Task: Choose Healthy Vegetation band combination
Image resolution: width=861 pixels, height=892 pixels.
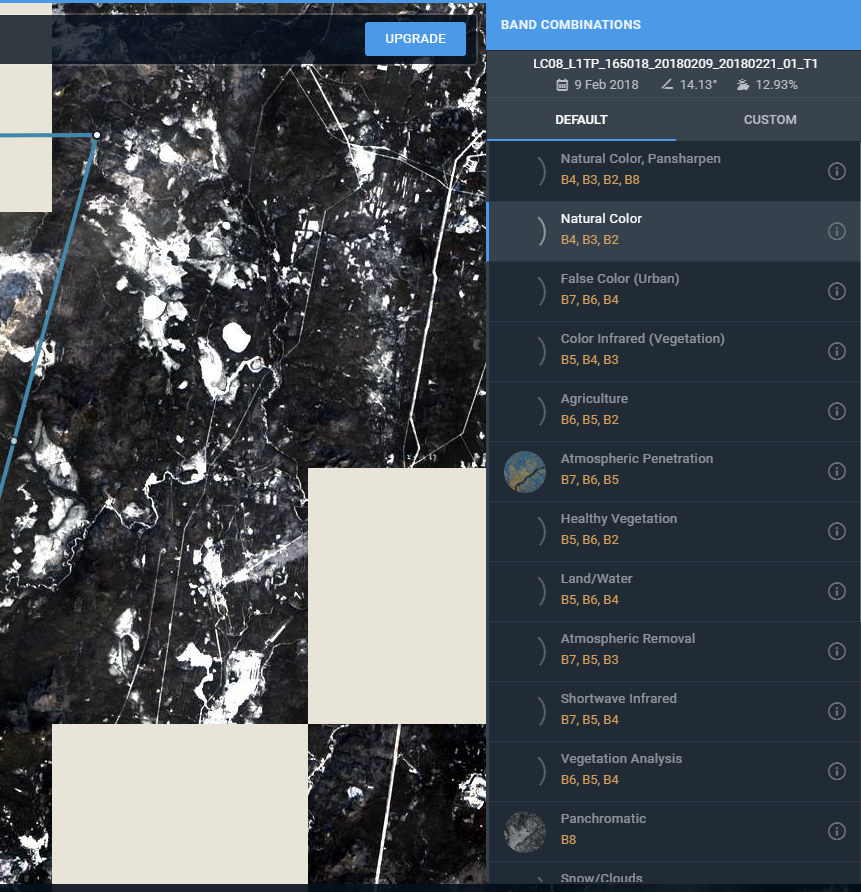Action: [x=674, y=531]
